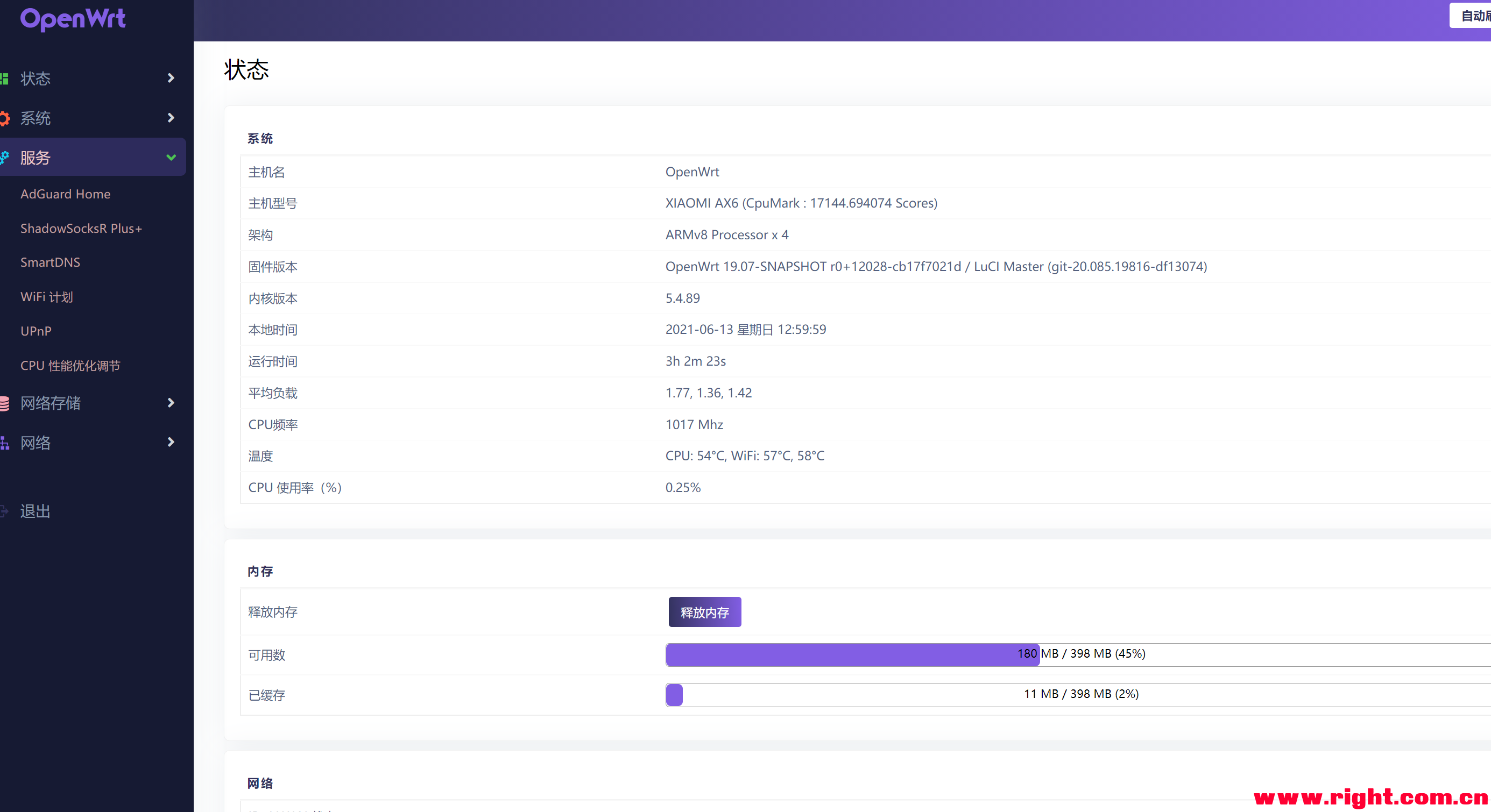1491x812 pixels.
Task: Click the 架构 row label
Action: (x=260, y=236)
